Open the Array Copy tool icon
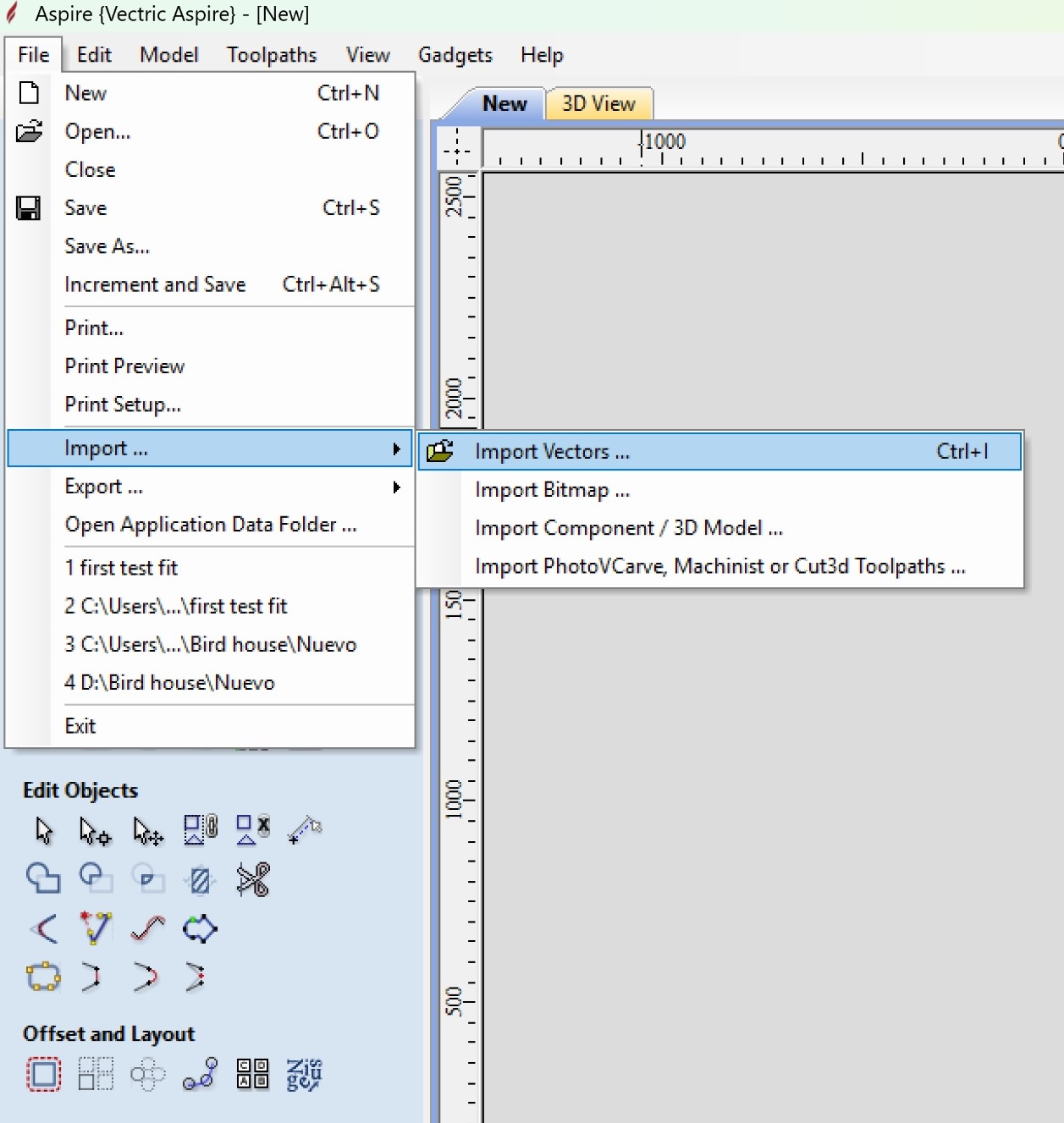The image size is (1064, 1123). click(96, 1074)
